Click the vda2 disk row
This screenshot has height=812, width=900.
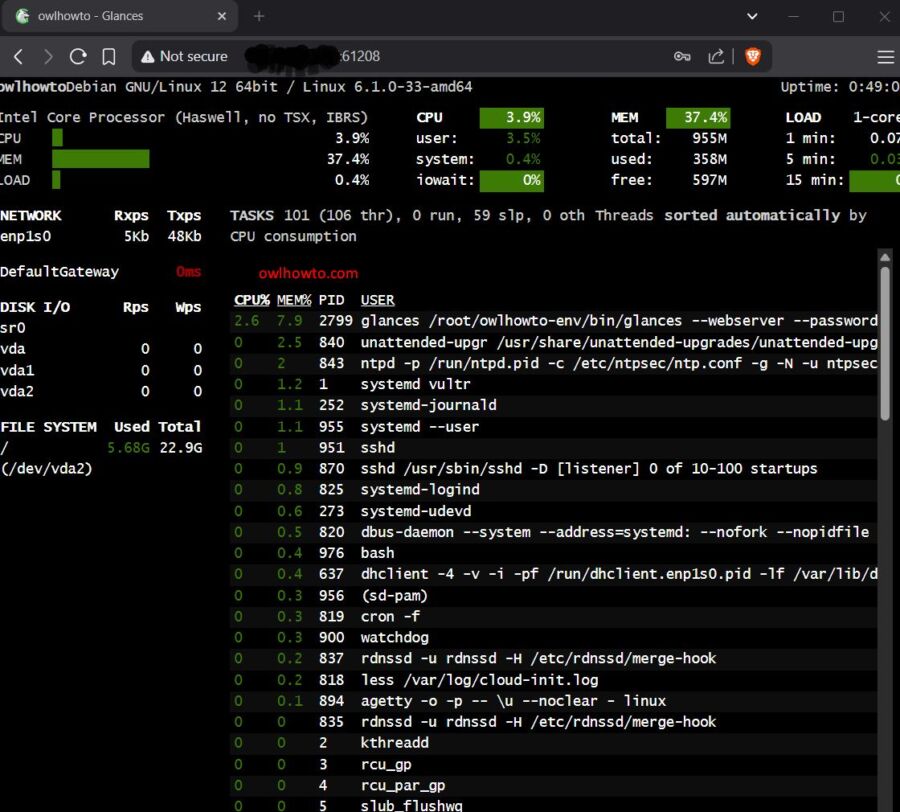[101, 391]
